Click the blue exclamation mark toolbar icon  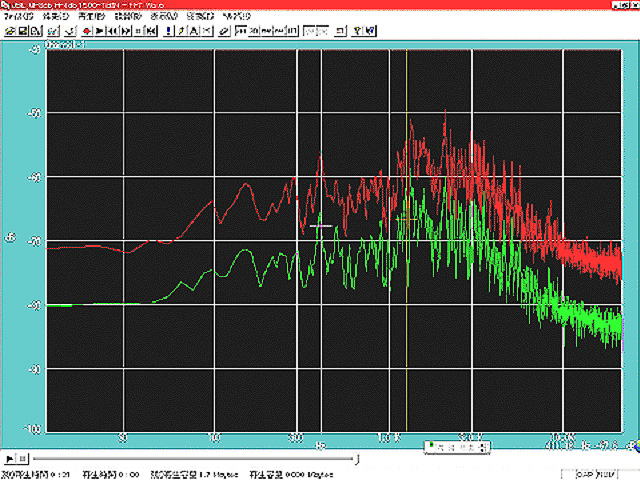(x=168, y=31)
